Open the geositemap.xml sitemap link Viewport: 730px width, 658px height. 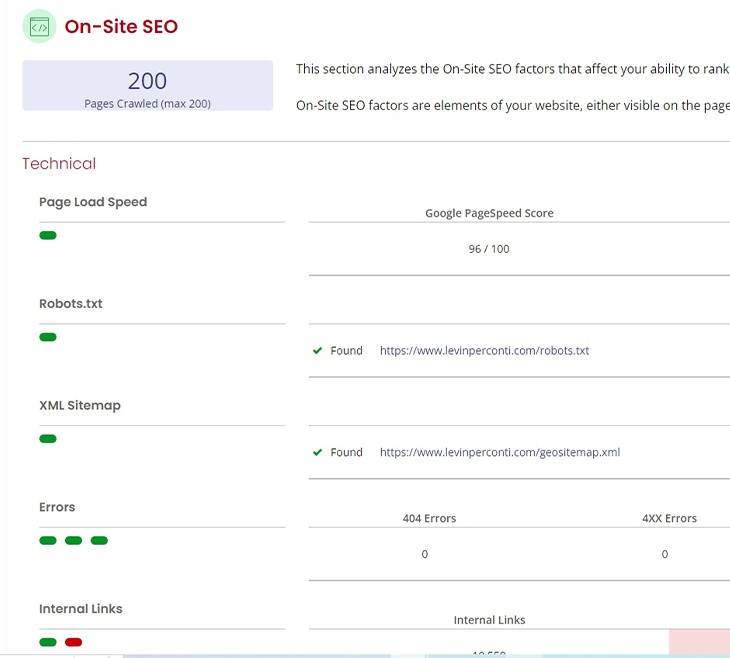pos(500,452)
